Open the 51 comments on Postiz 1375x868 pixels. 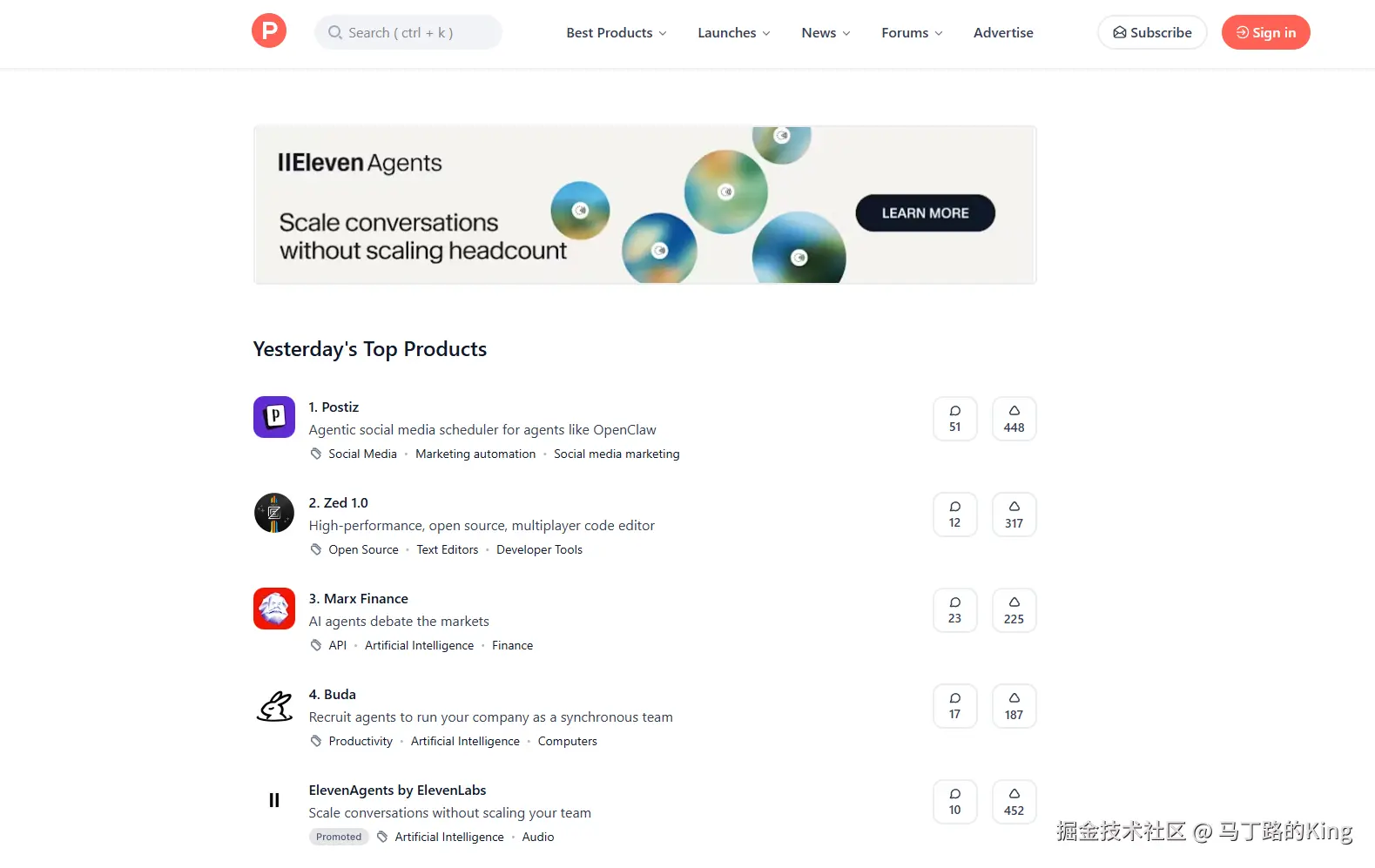[955, 419]
